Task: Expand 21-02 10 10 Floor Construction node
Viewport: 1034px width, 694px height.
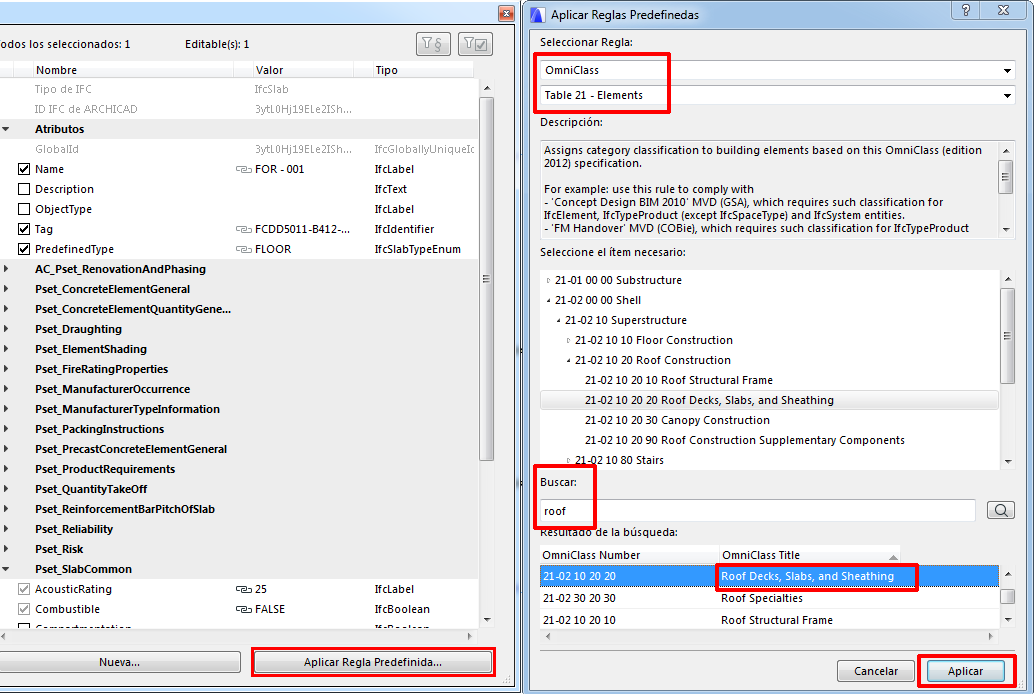Action: click(568, 340)
